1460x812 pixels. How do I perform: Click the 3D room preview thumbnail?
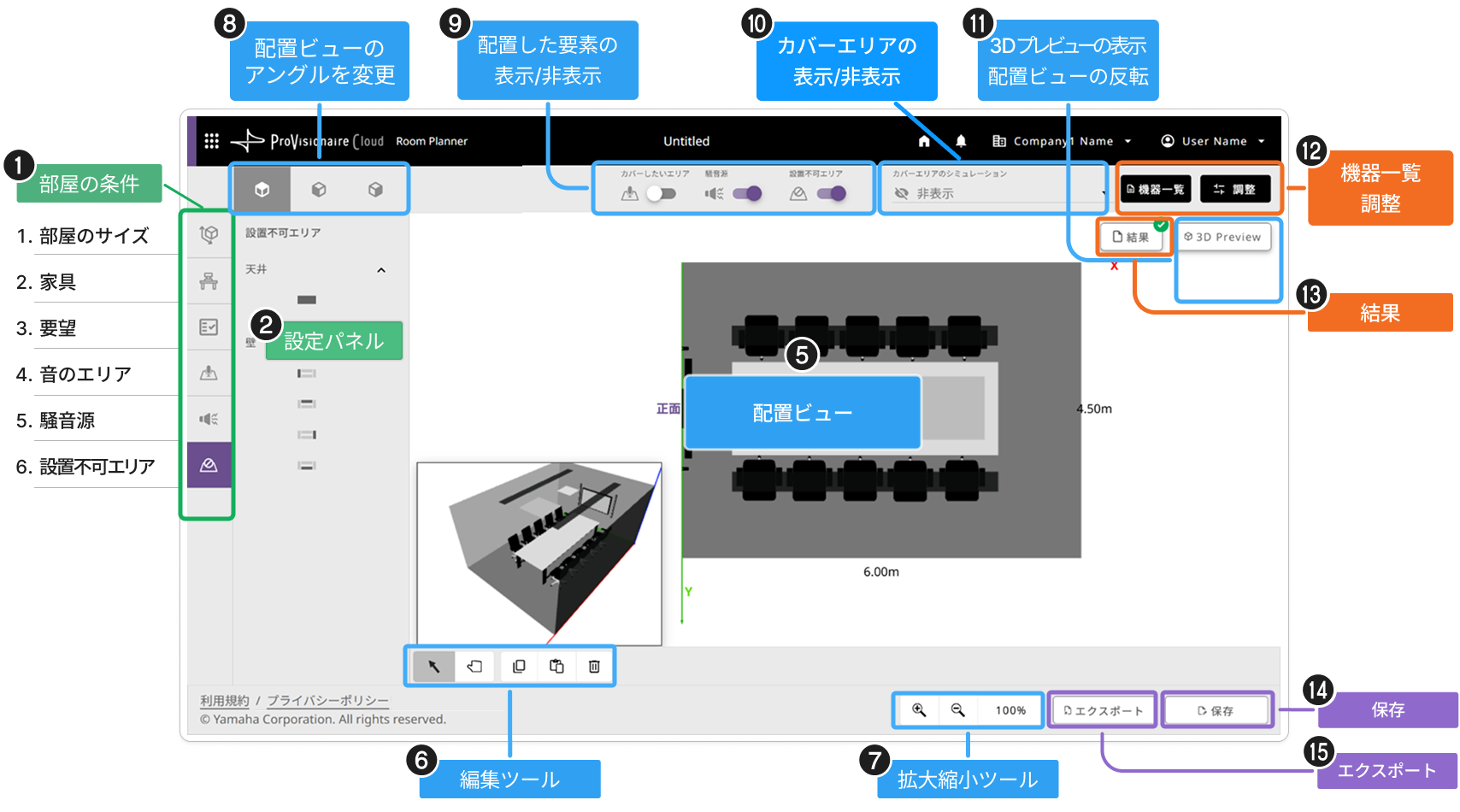click(539, 554)
